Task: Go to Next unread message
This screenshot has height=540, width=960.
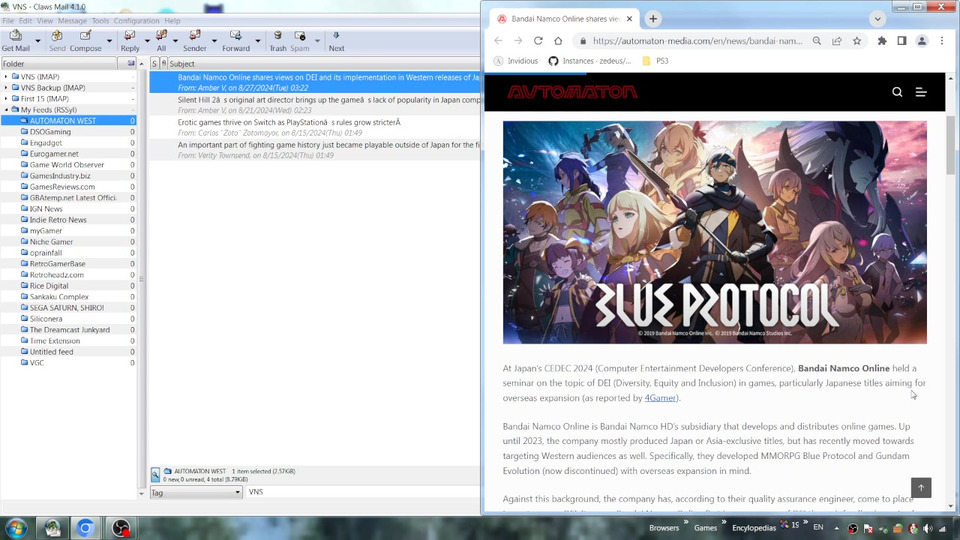Action: tap(336, 41)
